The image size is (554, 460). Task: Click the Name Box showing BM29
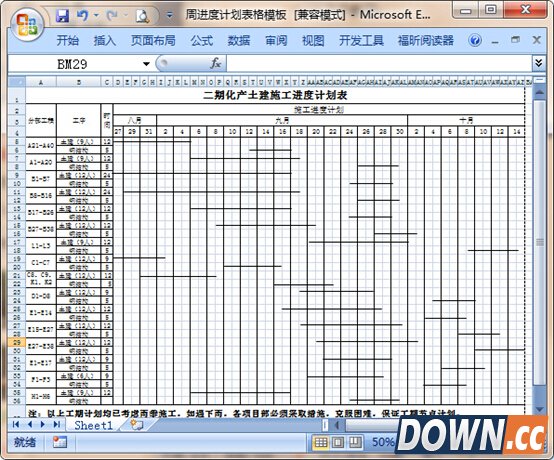tap(72, 64)
